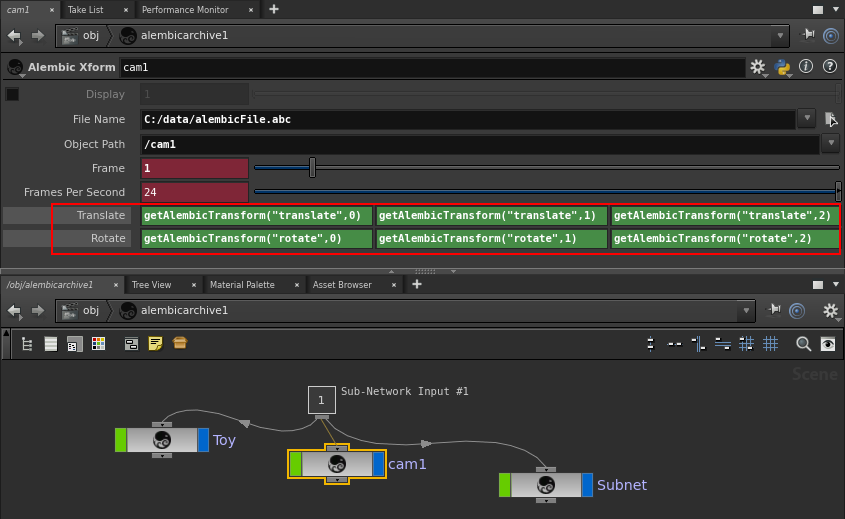Switch to the Take List tab
This screenshot has width=845, height=519.
coord(86,10)
